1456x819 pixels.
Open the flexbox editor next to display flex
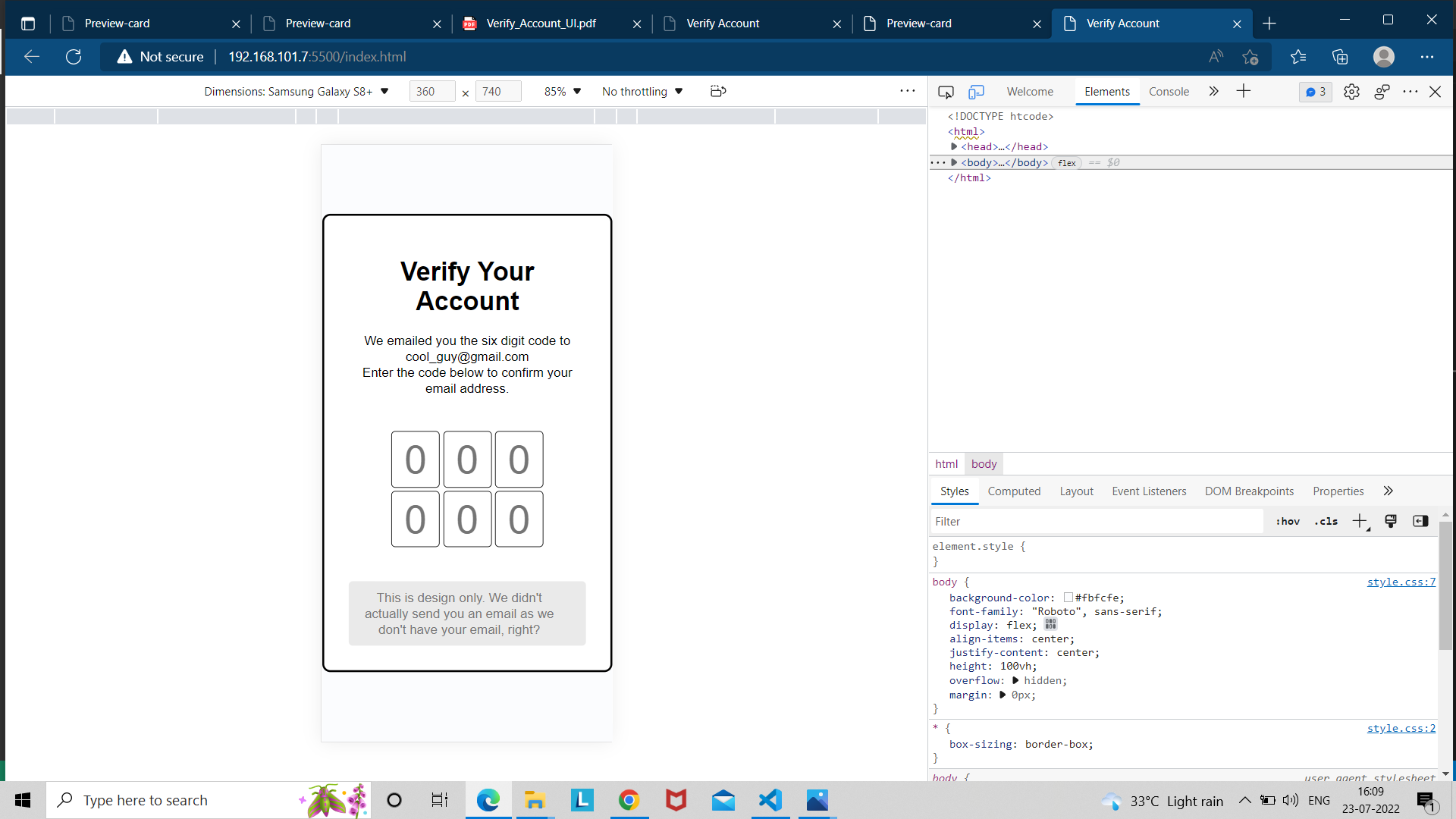point(1050,624)
